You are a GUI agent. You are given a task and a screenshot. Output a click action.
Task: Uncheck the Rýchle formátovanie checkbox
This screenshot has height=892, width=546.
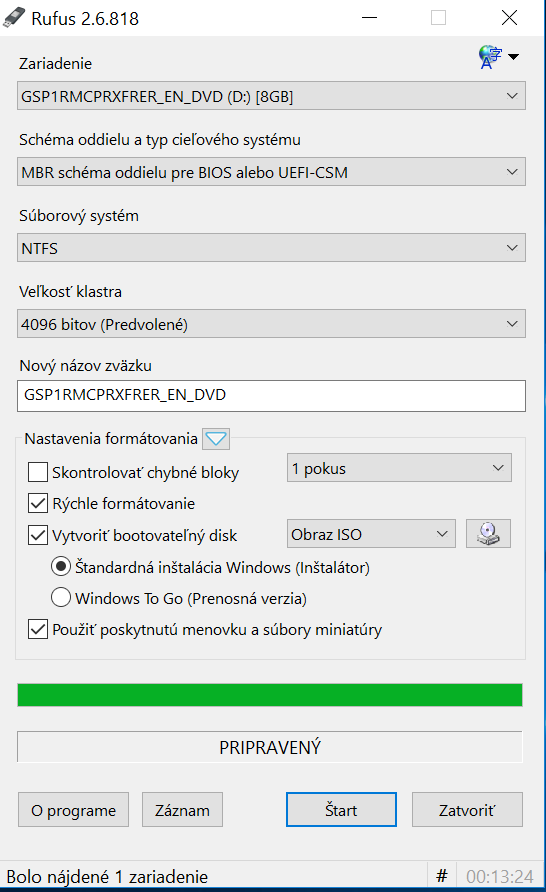pyautogui.click(x=38, y=503)
